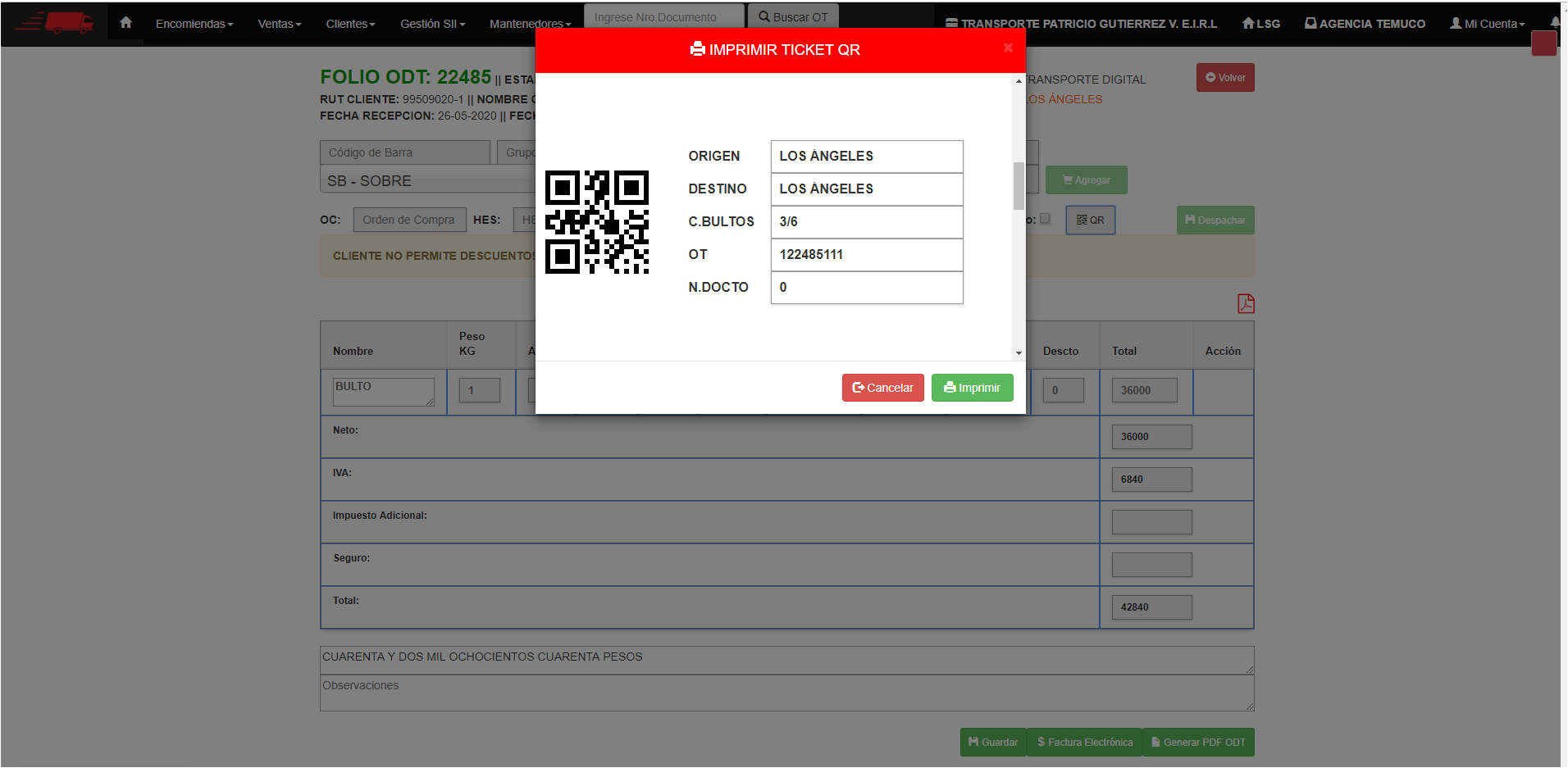Click the DESTINO field value

point(867,189)
